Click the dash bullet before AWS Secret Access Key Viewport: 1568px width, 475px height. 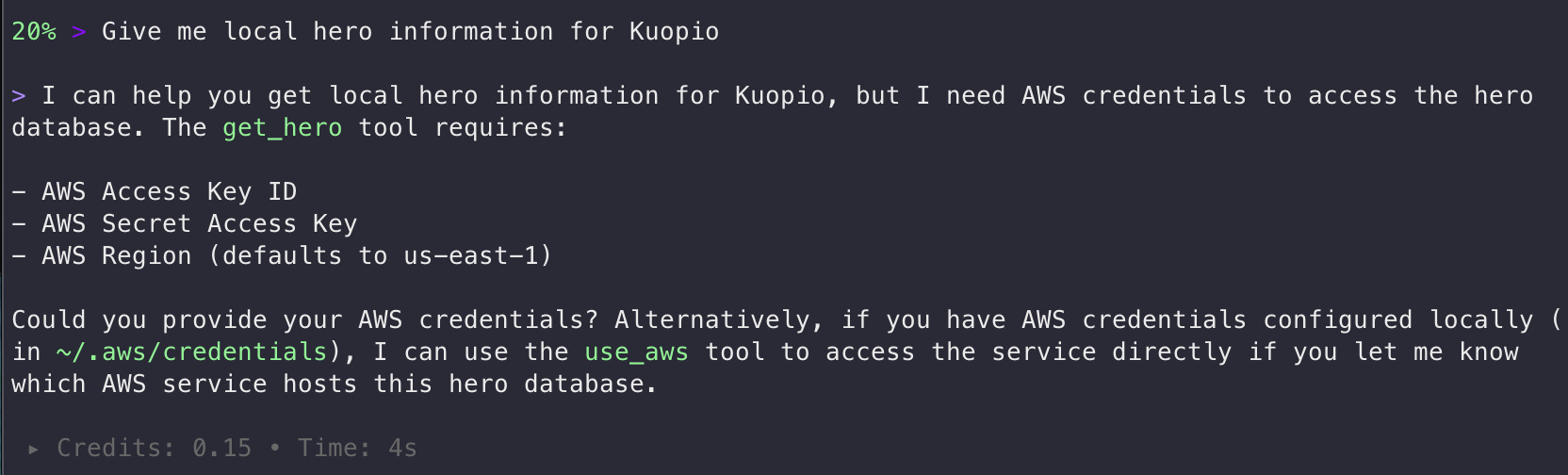point(19,224)
